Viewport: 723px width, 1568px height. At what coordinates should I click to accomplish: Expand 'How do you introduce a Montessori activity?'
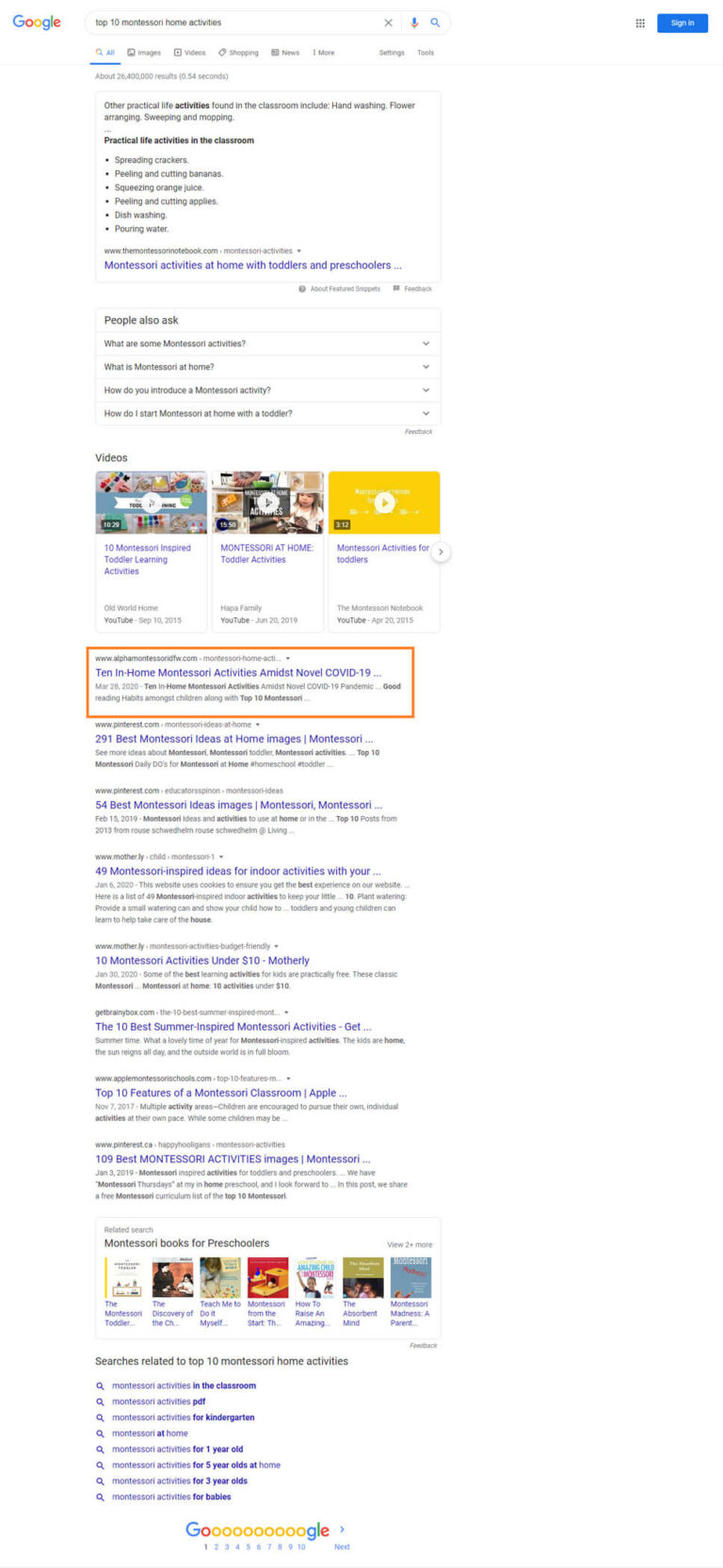[x=267, y=390]
